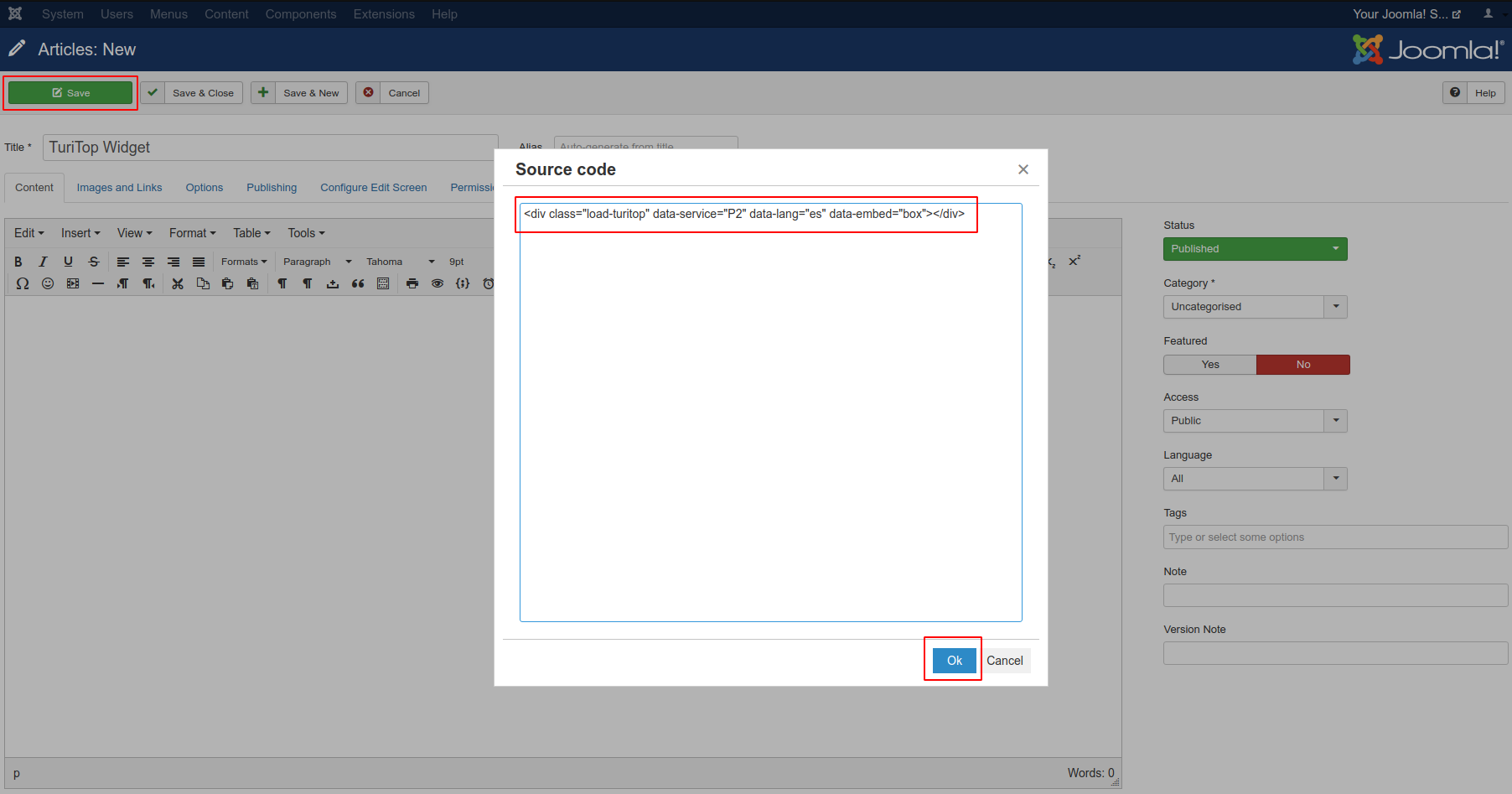Enable underline formatting
1512x794 pixels.
coord(68,261)
